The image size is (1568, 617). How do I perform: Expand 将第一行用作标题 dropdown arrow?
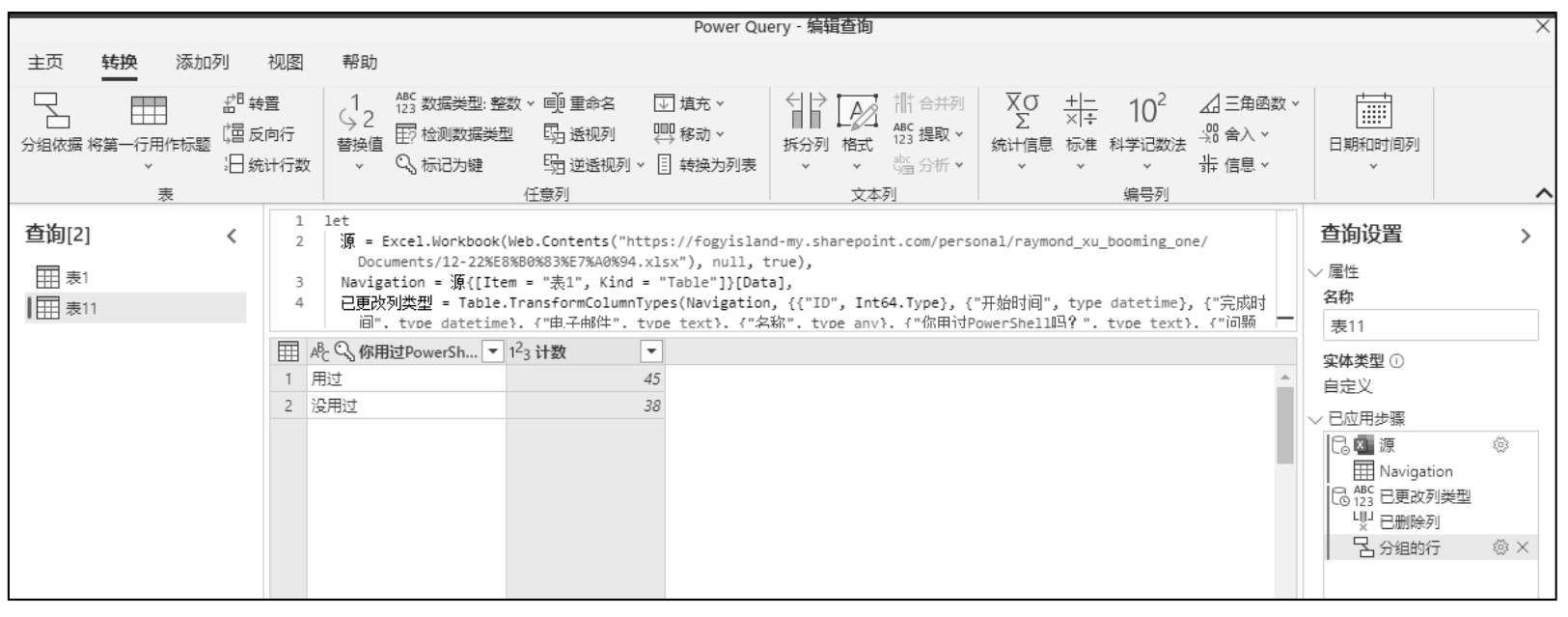(149, 166)
